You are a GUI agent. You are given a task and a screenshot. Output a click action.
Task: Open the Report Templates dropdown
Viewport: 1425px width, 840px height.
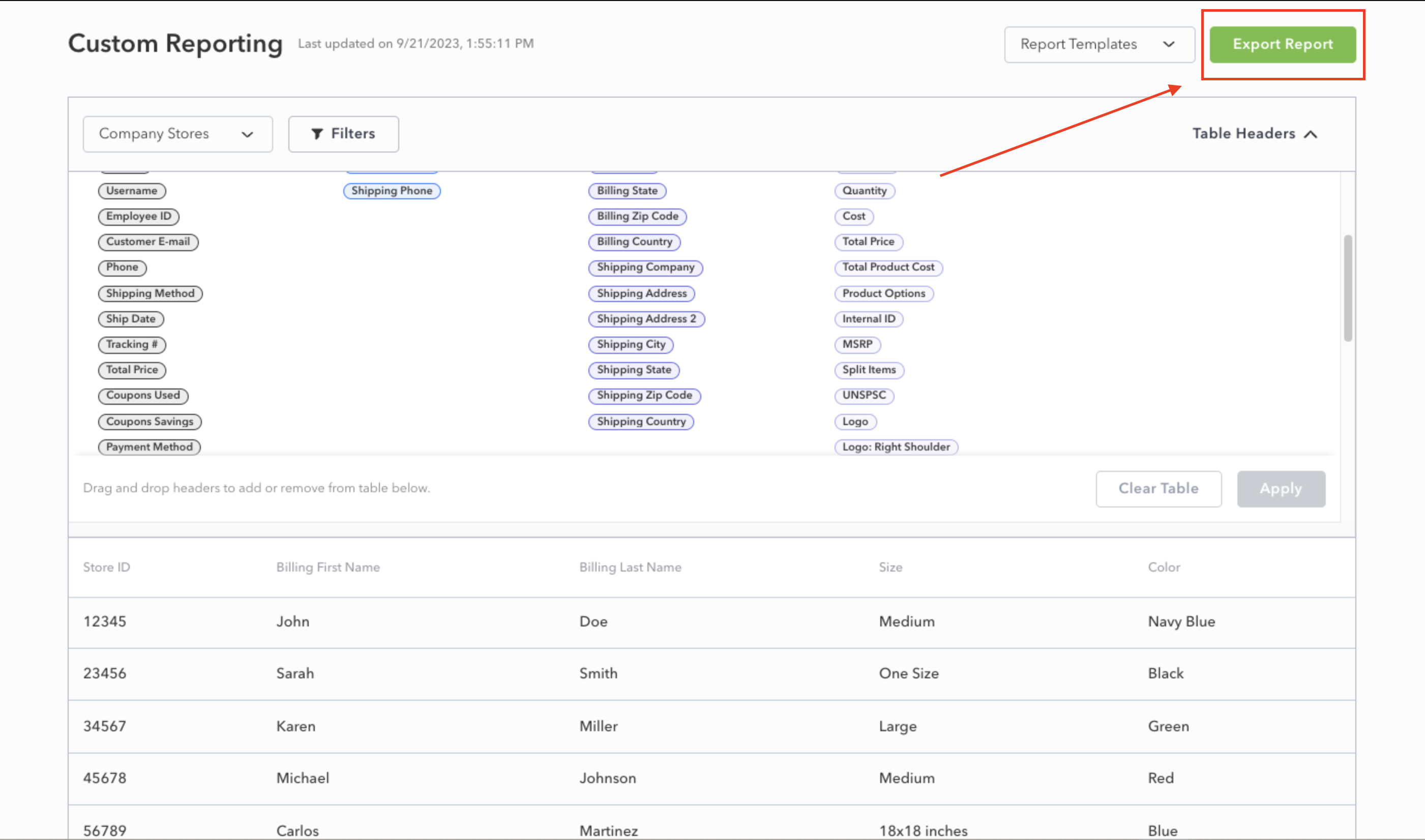pos(1099,44)
